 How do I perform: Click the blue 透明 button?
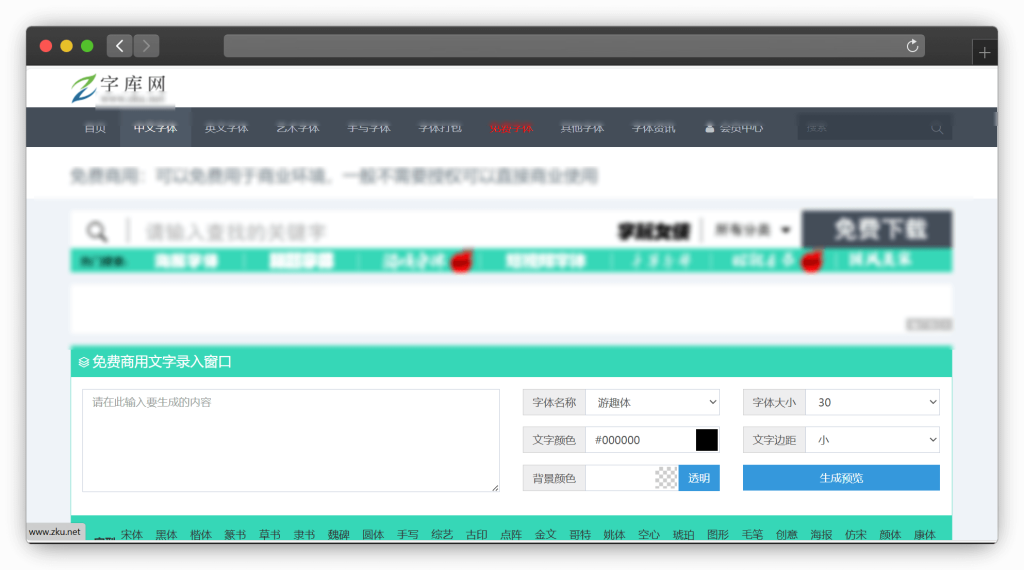tap(699, 478)
